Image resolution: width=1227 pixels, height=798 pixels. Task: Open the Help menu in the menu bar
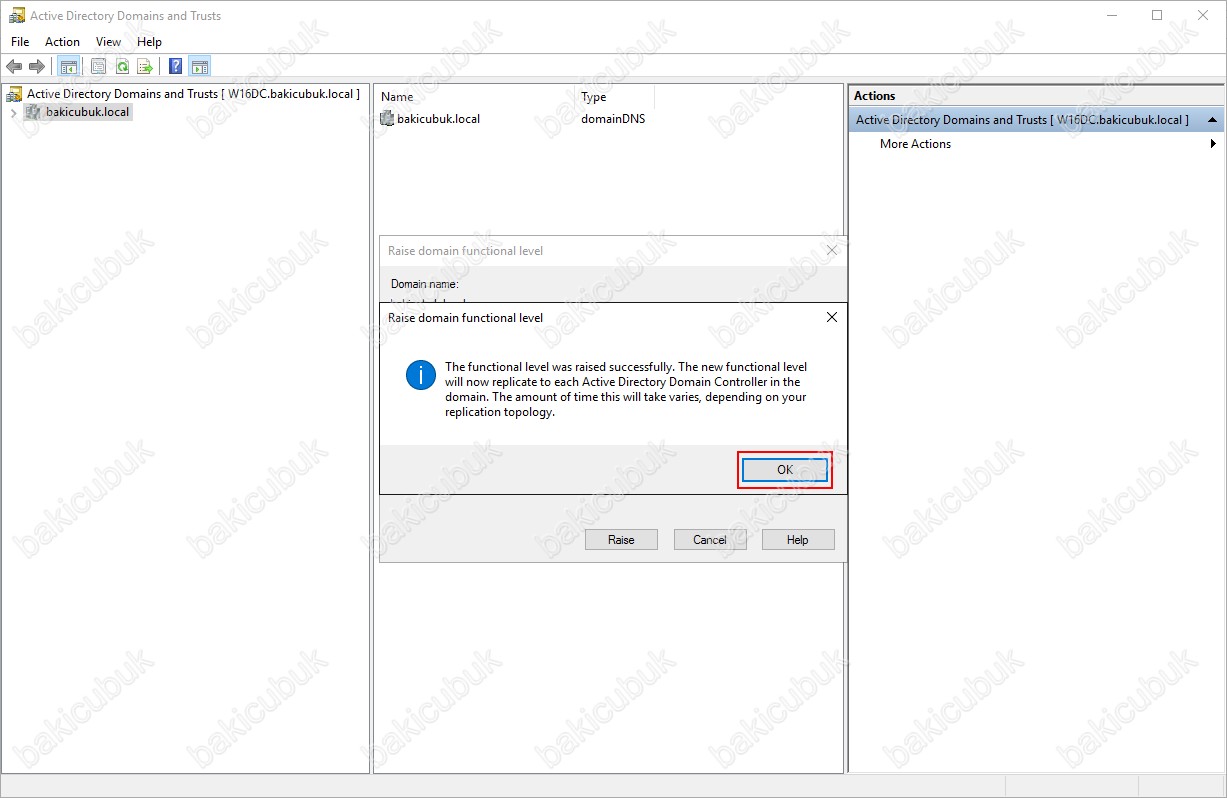(149, 42)
